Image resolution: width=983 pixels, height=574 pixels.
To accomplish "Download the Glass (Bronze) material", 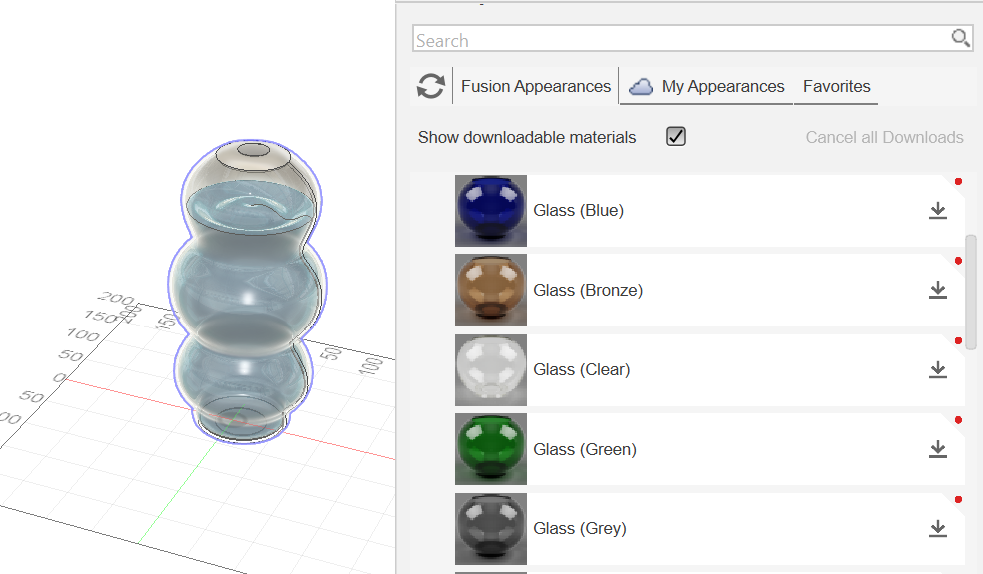I will (937, 290).
